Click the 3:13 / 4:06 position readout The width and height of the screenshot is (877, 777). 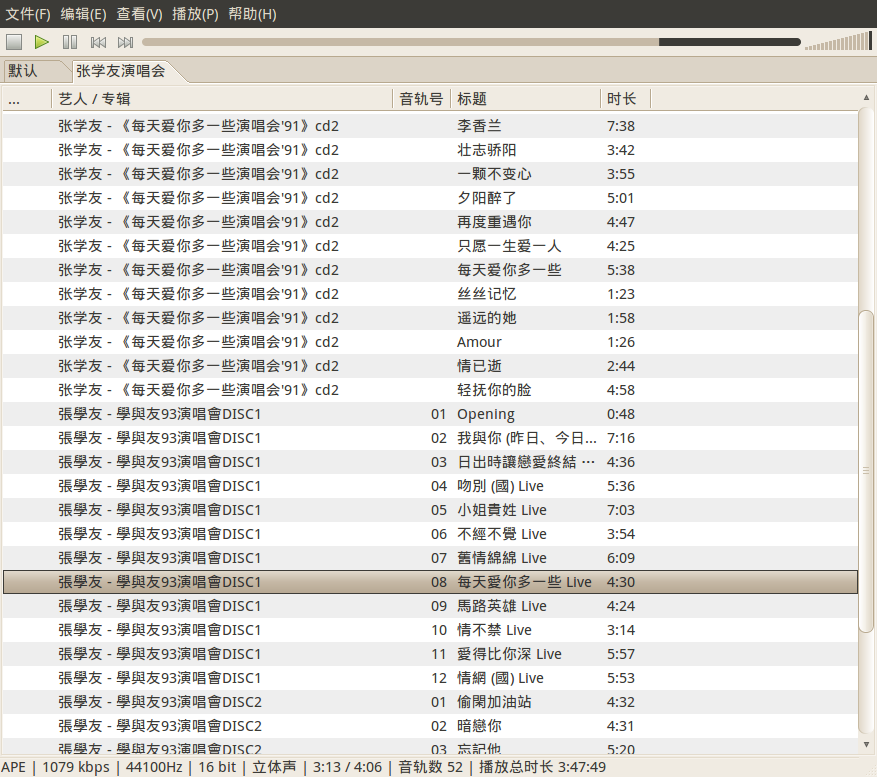point(347,767)
